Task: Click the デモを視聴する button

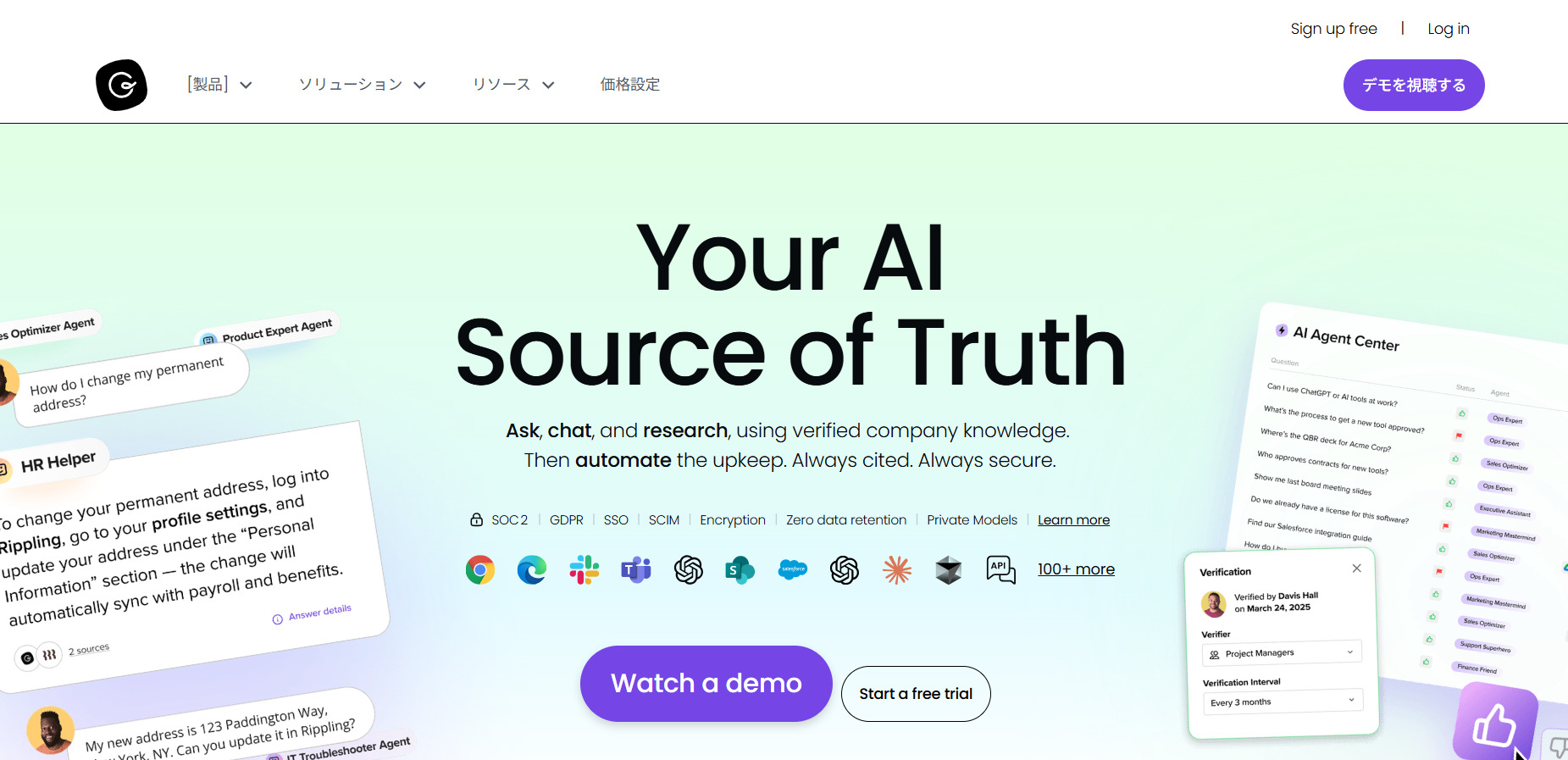Action: 1414,85
